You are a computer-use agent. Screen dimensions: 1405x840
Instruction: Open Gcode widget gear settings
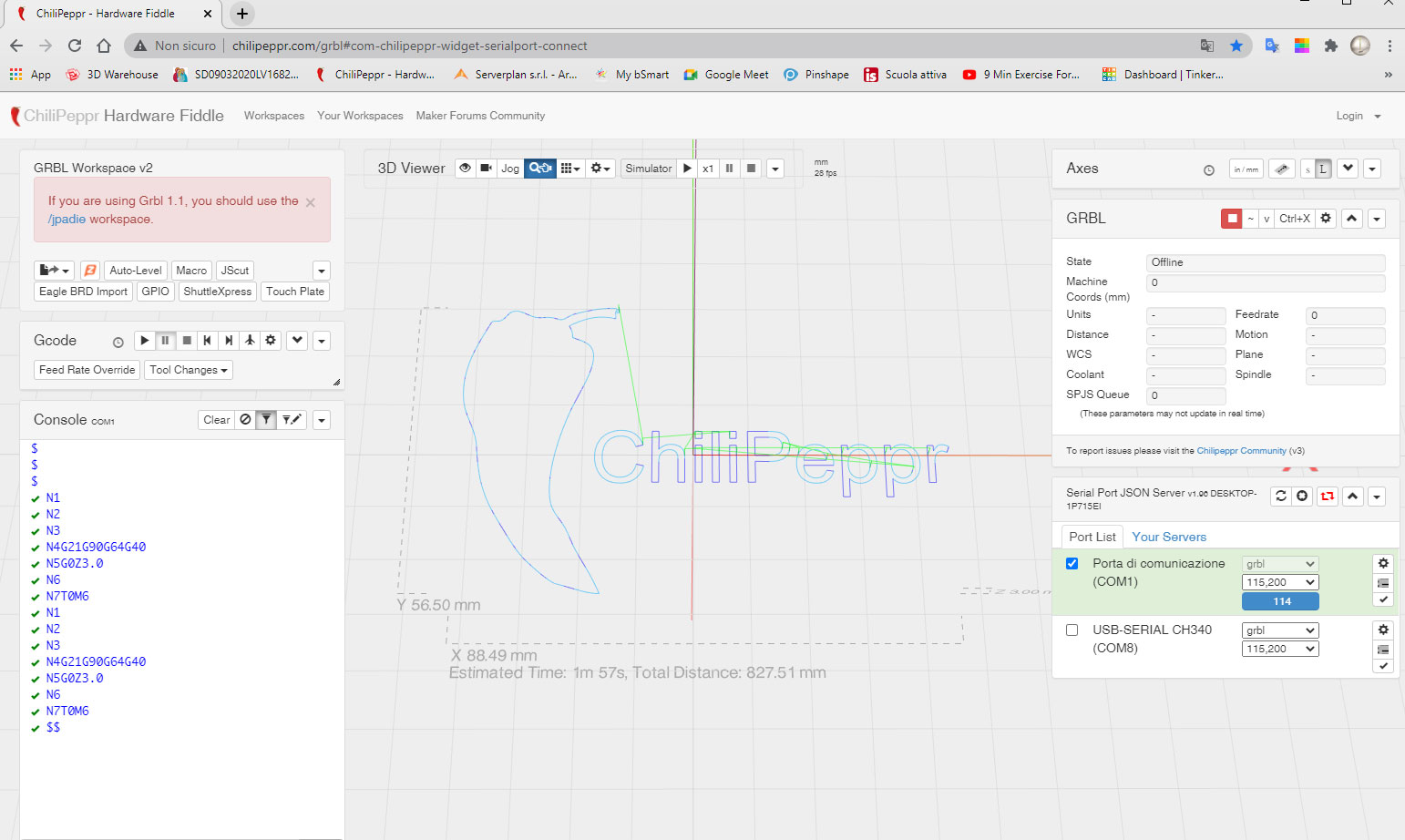tap(271, 341)
